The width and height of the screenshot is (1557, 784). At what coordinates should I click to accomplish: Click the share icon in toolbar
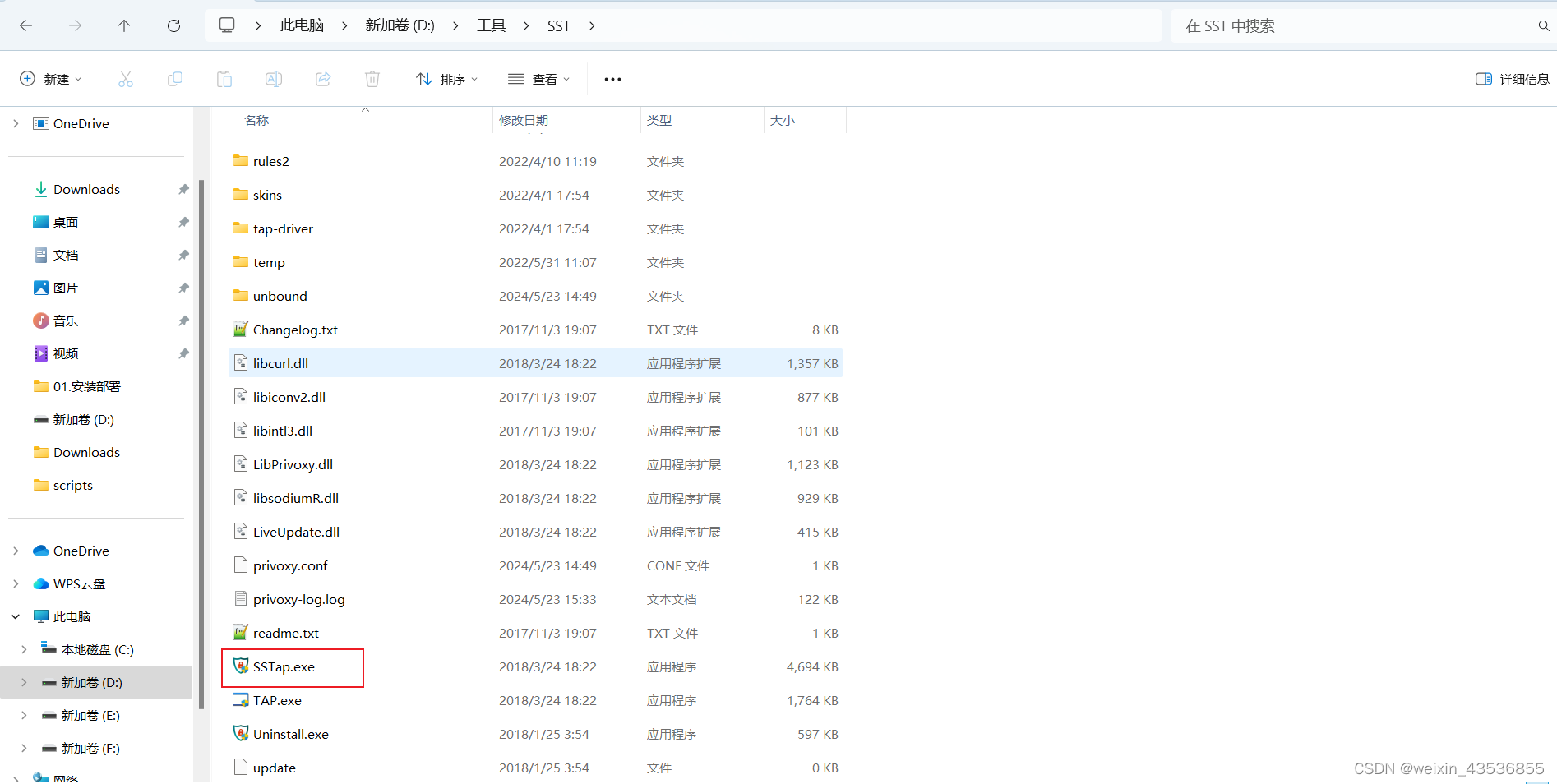click(x=323, y=79)
